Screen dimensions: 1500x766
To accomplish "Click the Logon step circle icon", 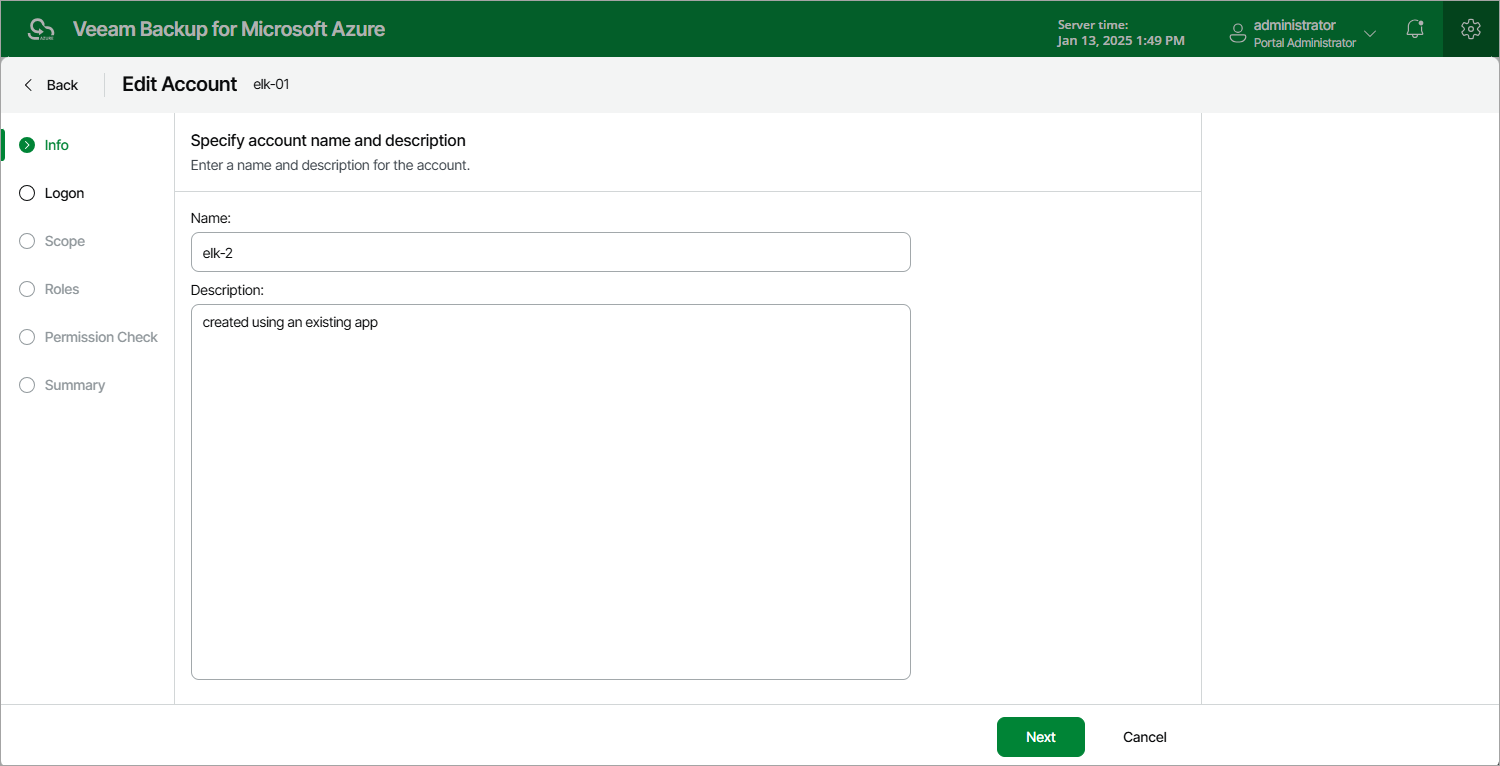I will coord(27,193).
